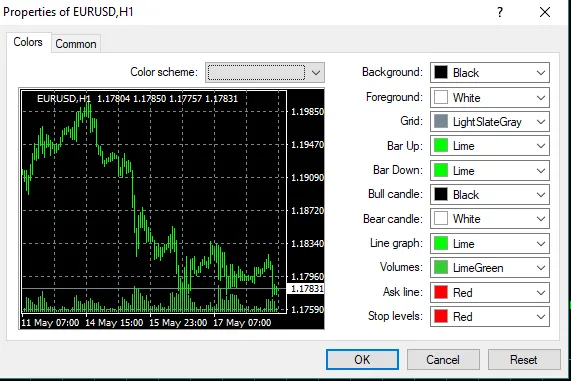Switch to the Common tab
Image resolution: width=571 pixels, height=381 pixels.
(76, 44)
